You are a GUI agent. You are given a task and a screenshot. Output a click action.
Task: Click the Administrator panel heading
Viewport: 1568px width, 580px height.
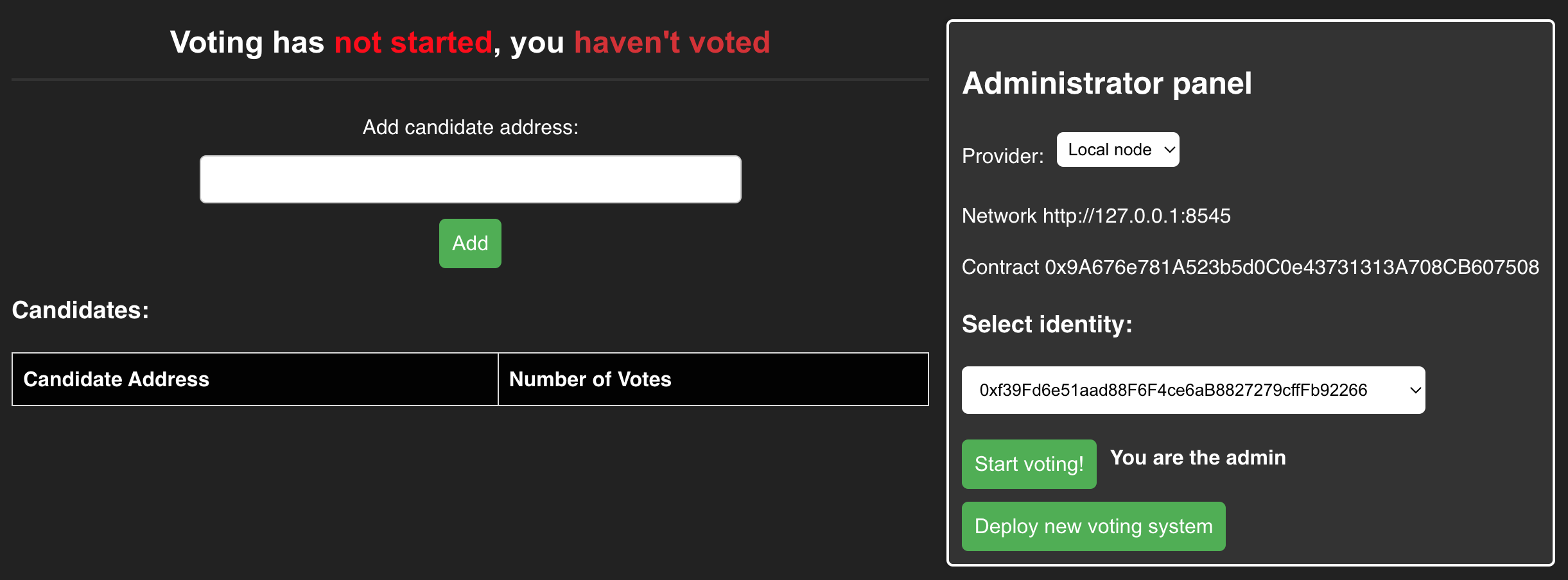point(1107,83)
